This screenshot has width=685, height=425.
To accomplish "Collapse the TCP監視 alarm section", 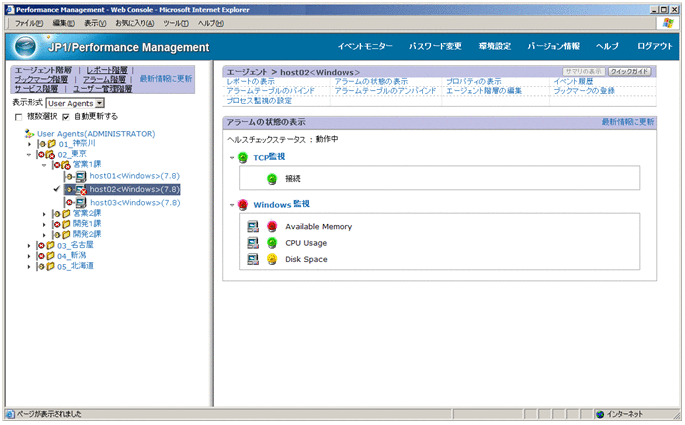I will [x=232, y=158].
